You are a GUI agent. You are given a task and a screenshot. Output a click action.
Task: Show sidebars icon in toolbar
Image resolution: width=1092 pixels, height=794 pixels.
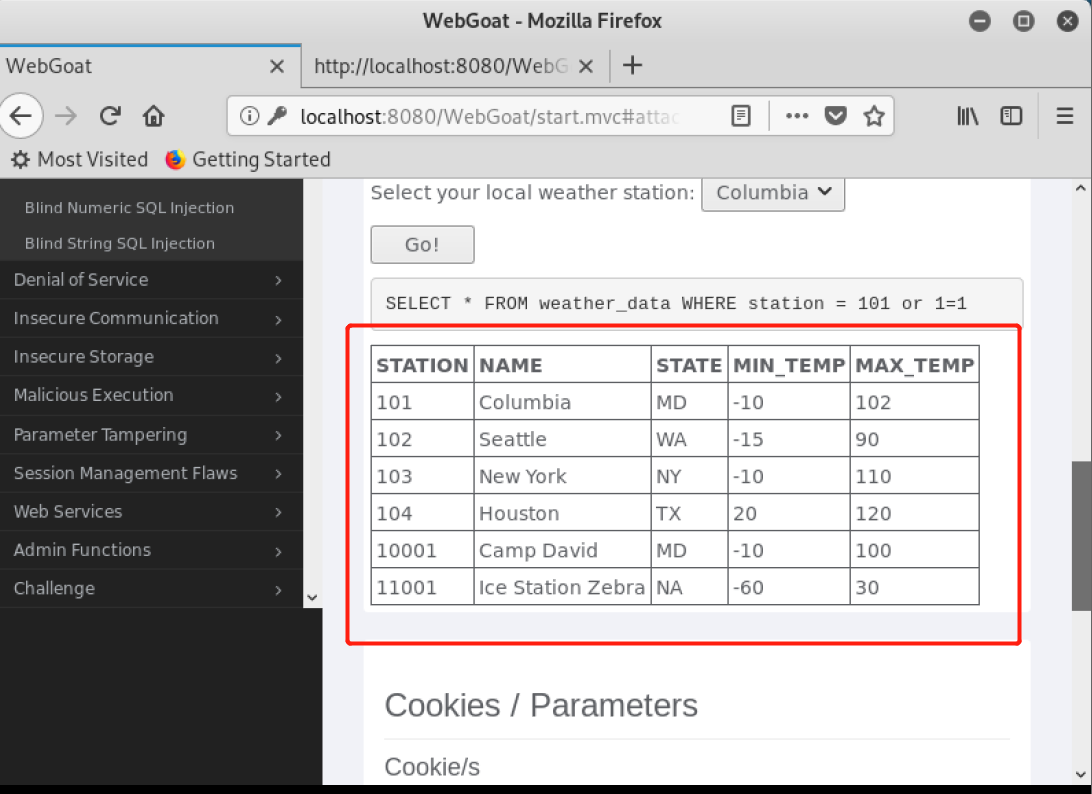(x=1011, y=116)
